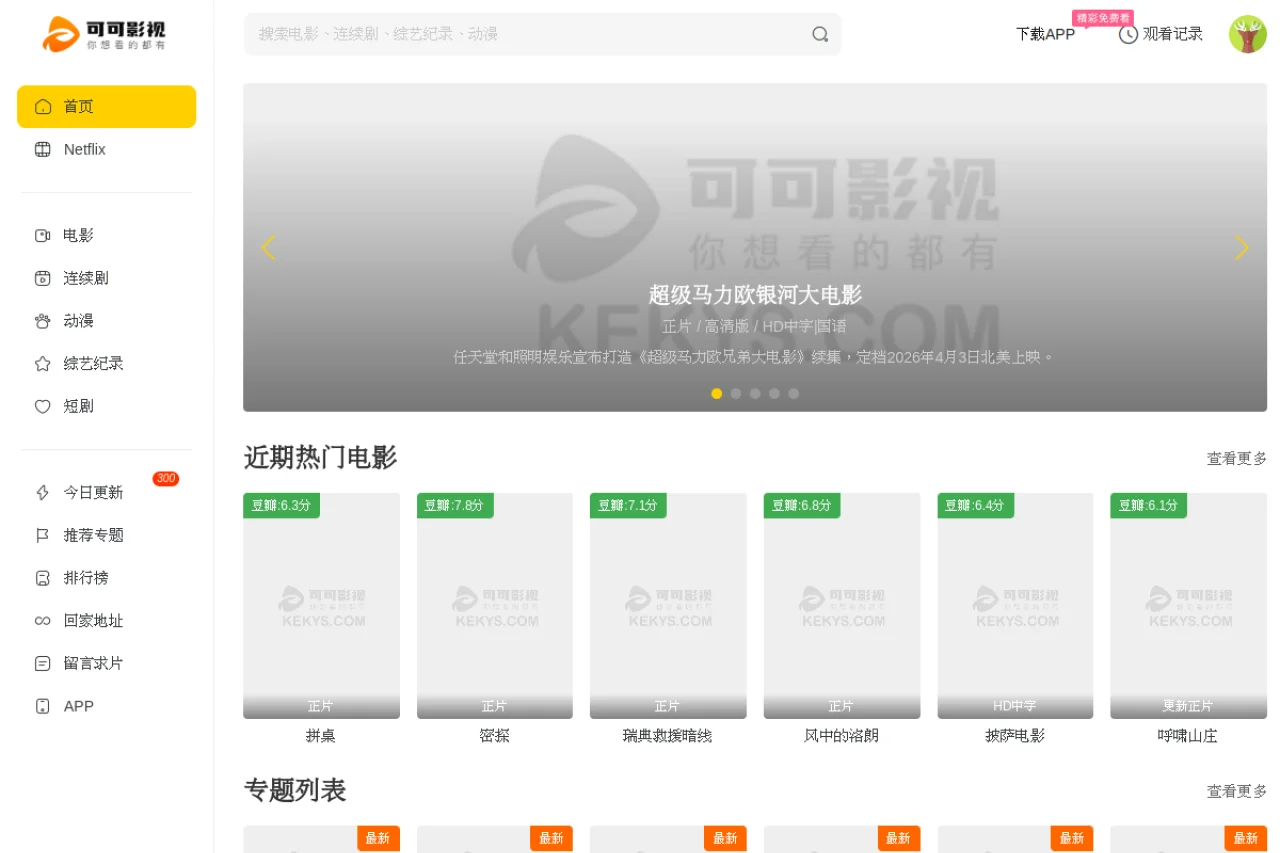This screenshot has width=1280, height=853.
Task: Open 推荐专题 page
Action: pyautogui.click(x=106, y=536)
